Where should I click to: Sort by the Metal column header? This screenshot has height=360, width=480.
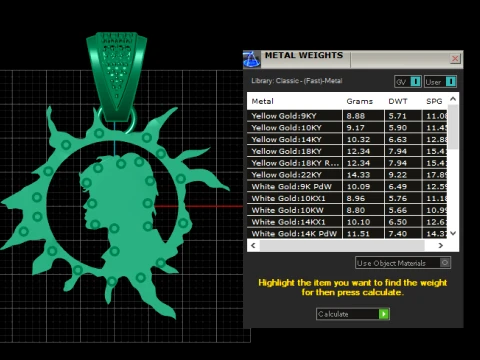263,101
